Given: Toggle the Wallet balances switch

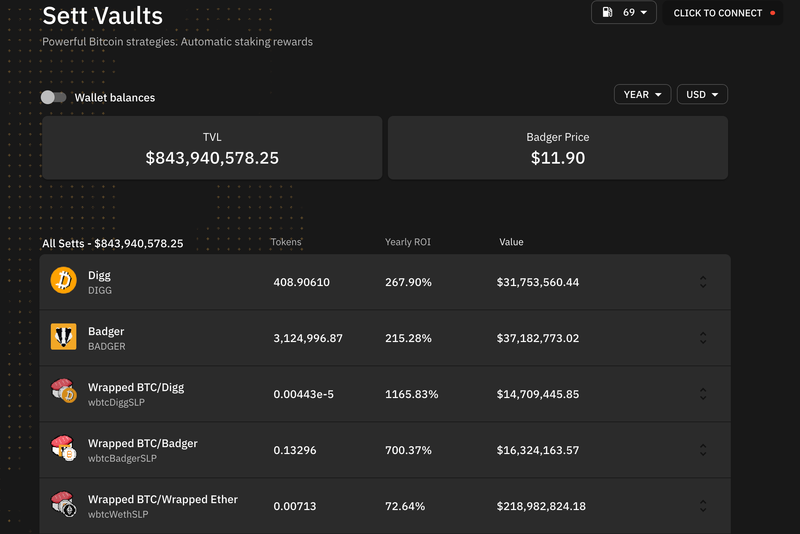Looking at the screenshot, I should pyautogui.click(x=54, y=97).
